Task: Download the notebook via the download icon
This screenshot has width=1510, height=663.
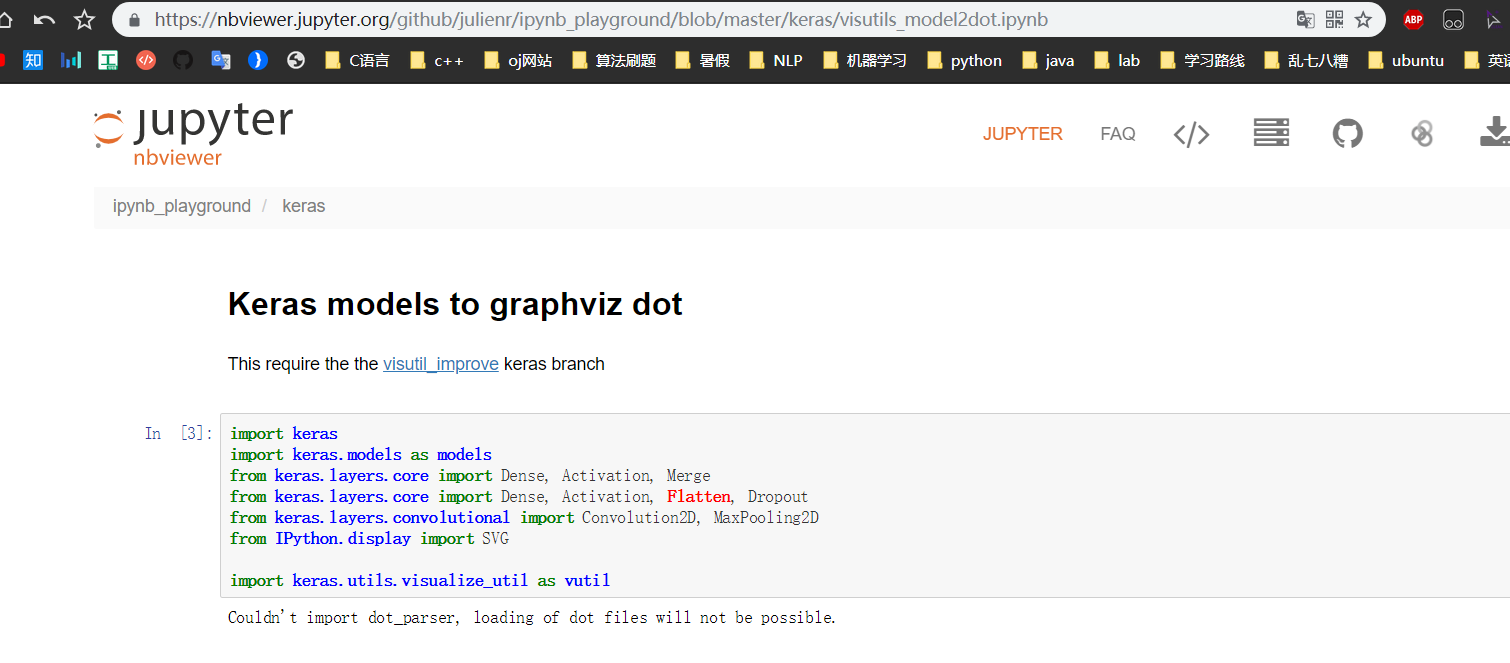Action: [1494, 132]
